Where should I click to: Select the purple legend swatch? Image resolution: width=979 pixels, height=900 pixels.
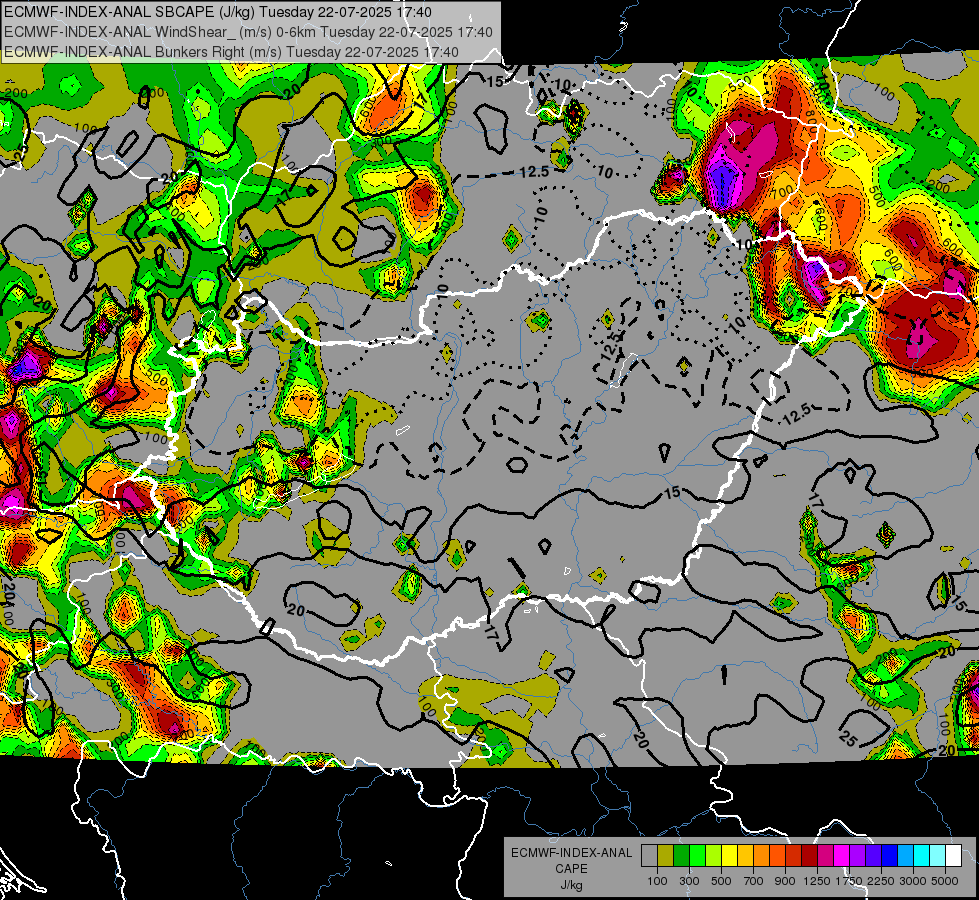pos(858,855)
